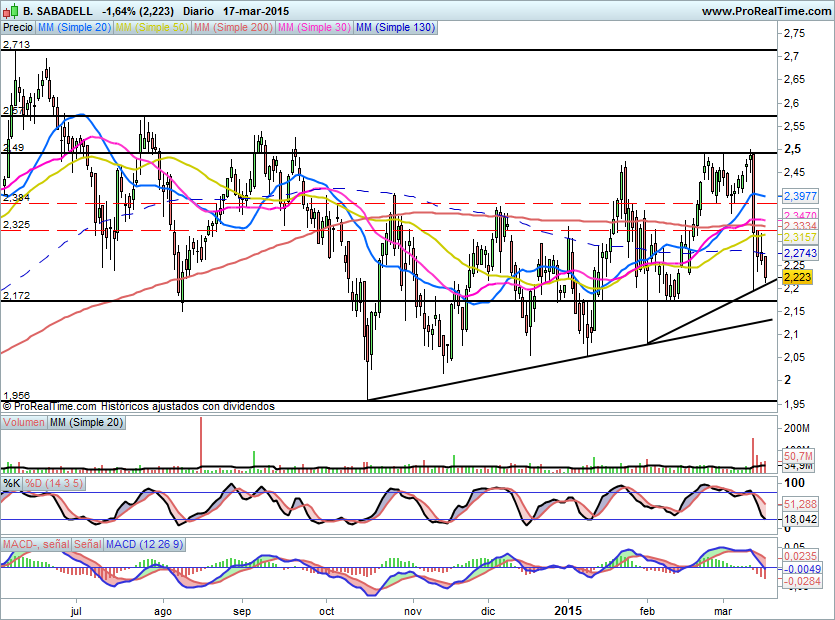Select the yellow MM (Simple 50) label
Image resolution: width=835 pixels, height=620 pixels.
click(x=152, y=27)
